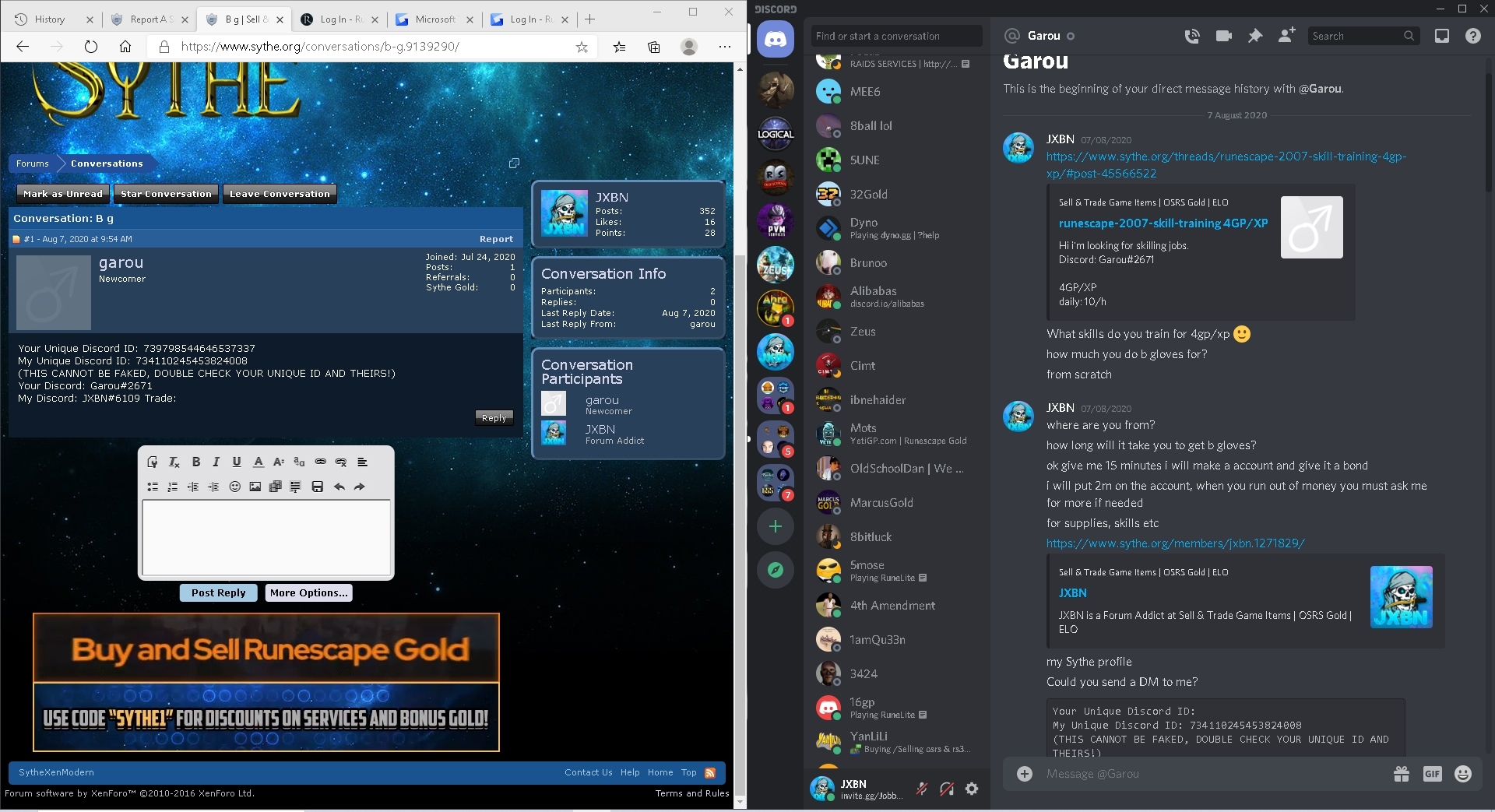Open the SytheXenModern style chooser link
Screen dimensions: 1495x812
(56, 772)
